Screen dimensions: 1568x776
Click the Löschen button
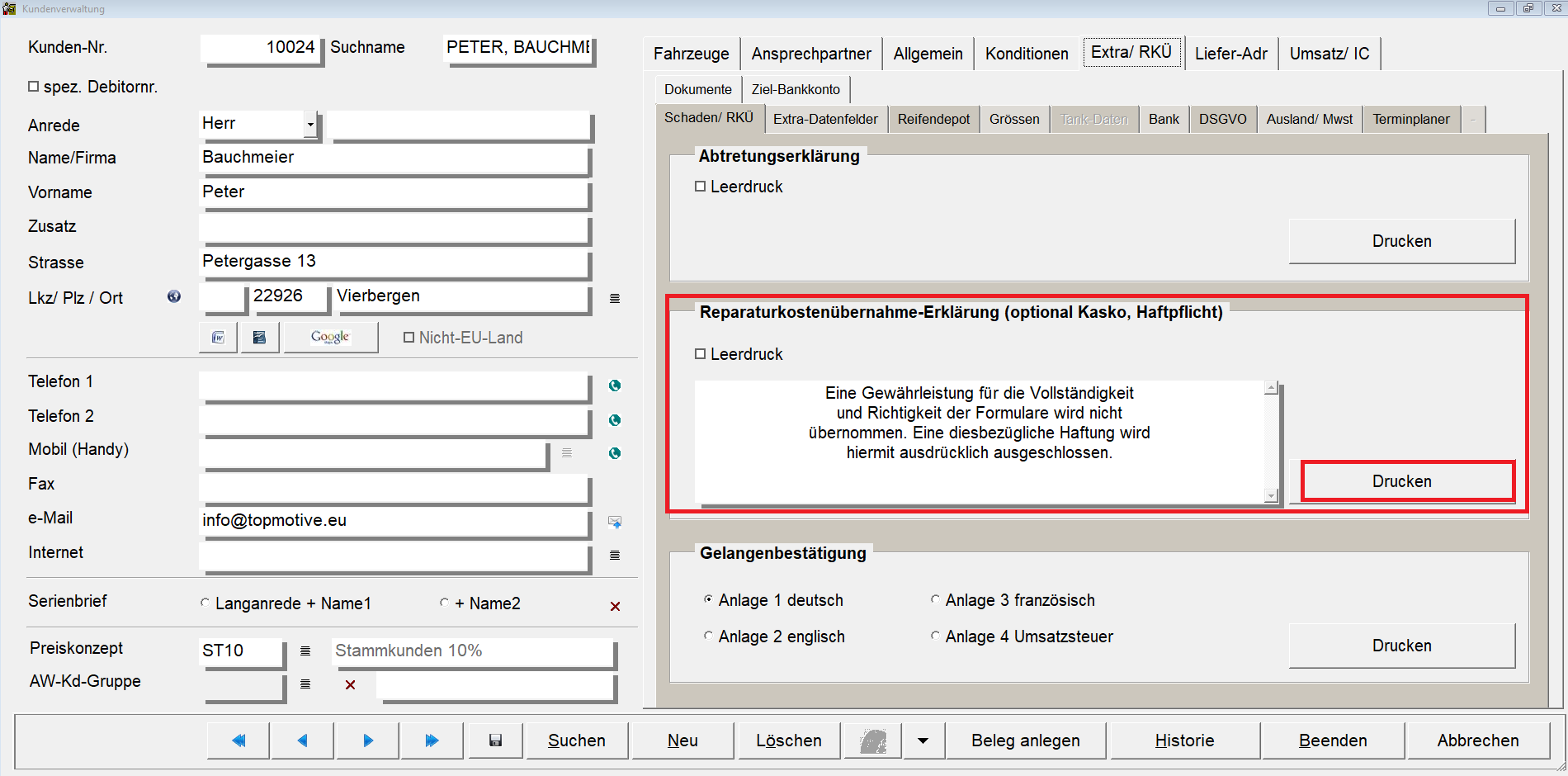pyautogui.click(x=789, y=741)
